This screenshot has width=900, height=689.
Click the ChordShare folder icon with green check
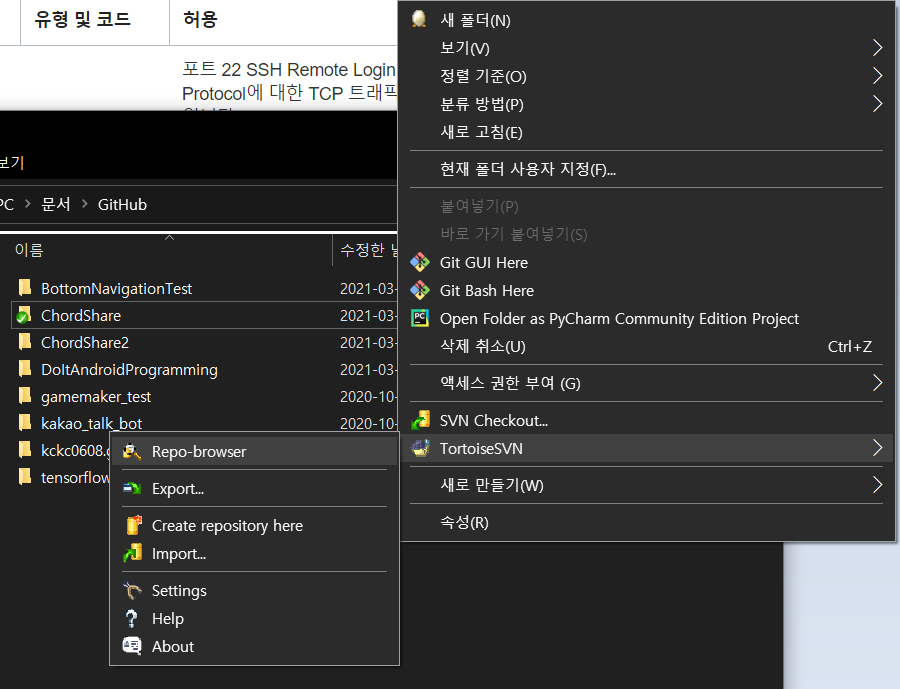24,315
